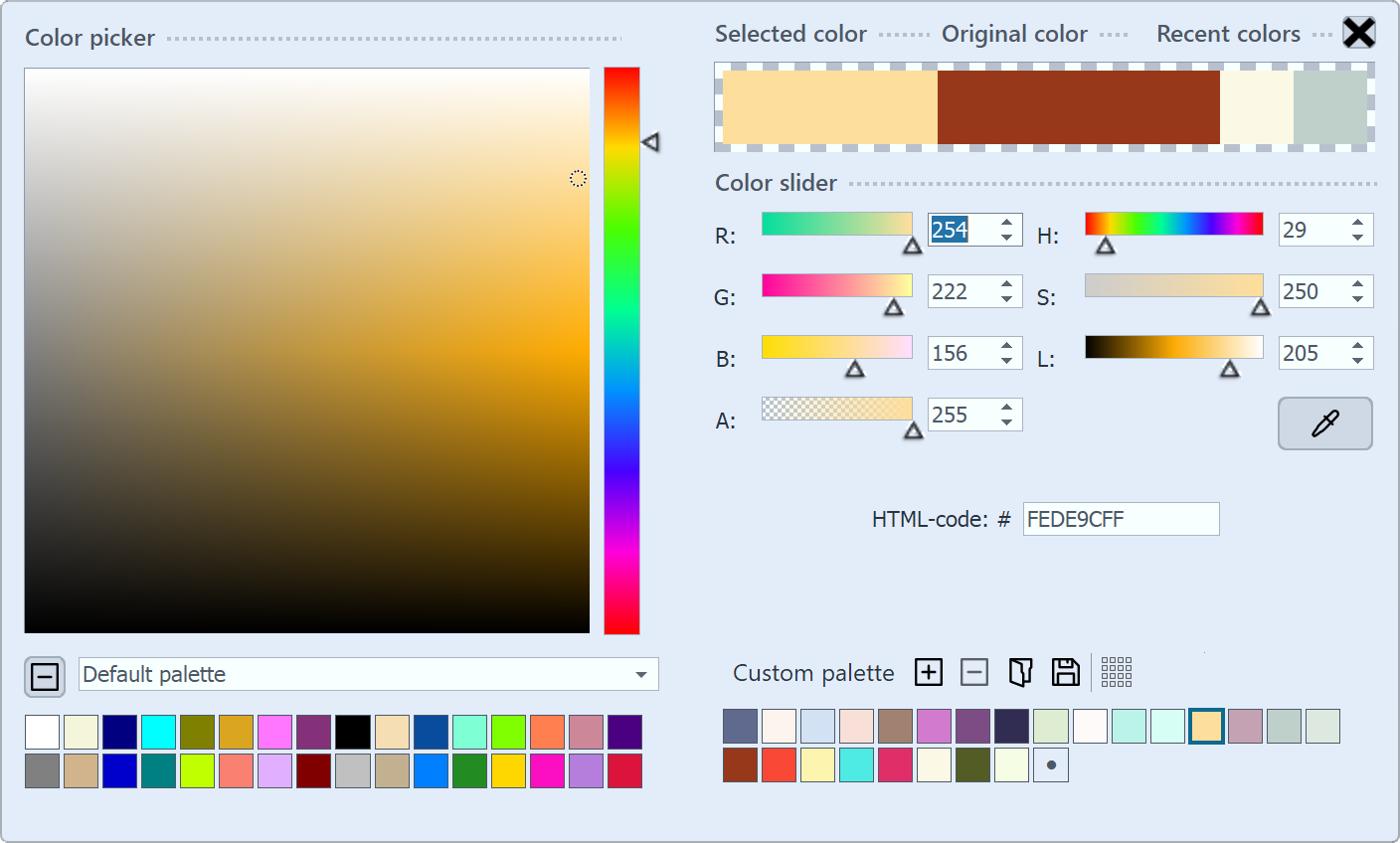Select the HTML-code input field
This screenshot has height=843, width=1400.
(x=1121, y=518)
